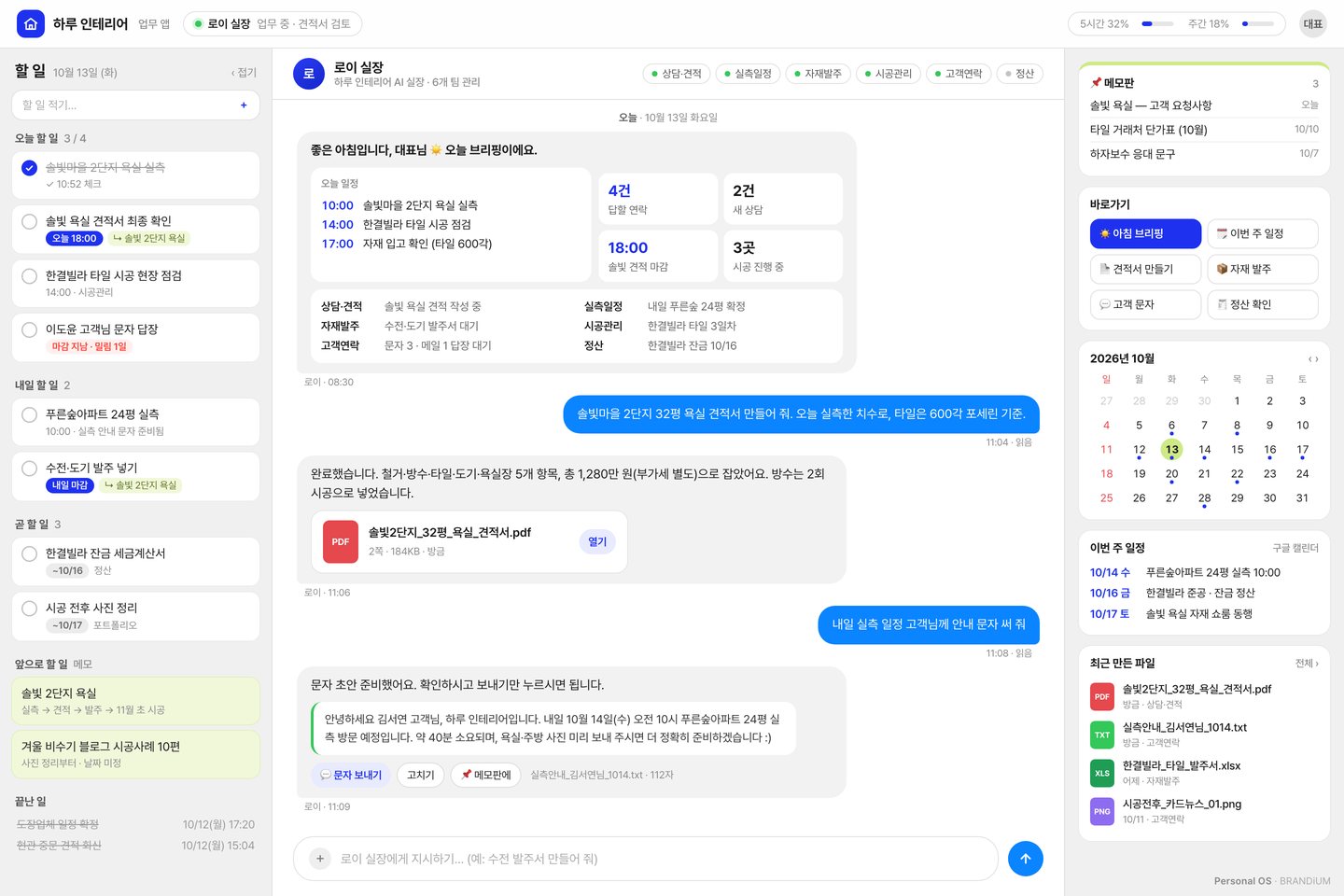The width and height of the screenshot is (1344, 896).
Task: Collapse the to-do panel with 접기
Action: click(244, 73)
